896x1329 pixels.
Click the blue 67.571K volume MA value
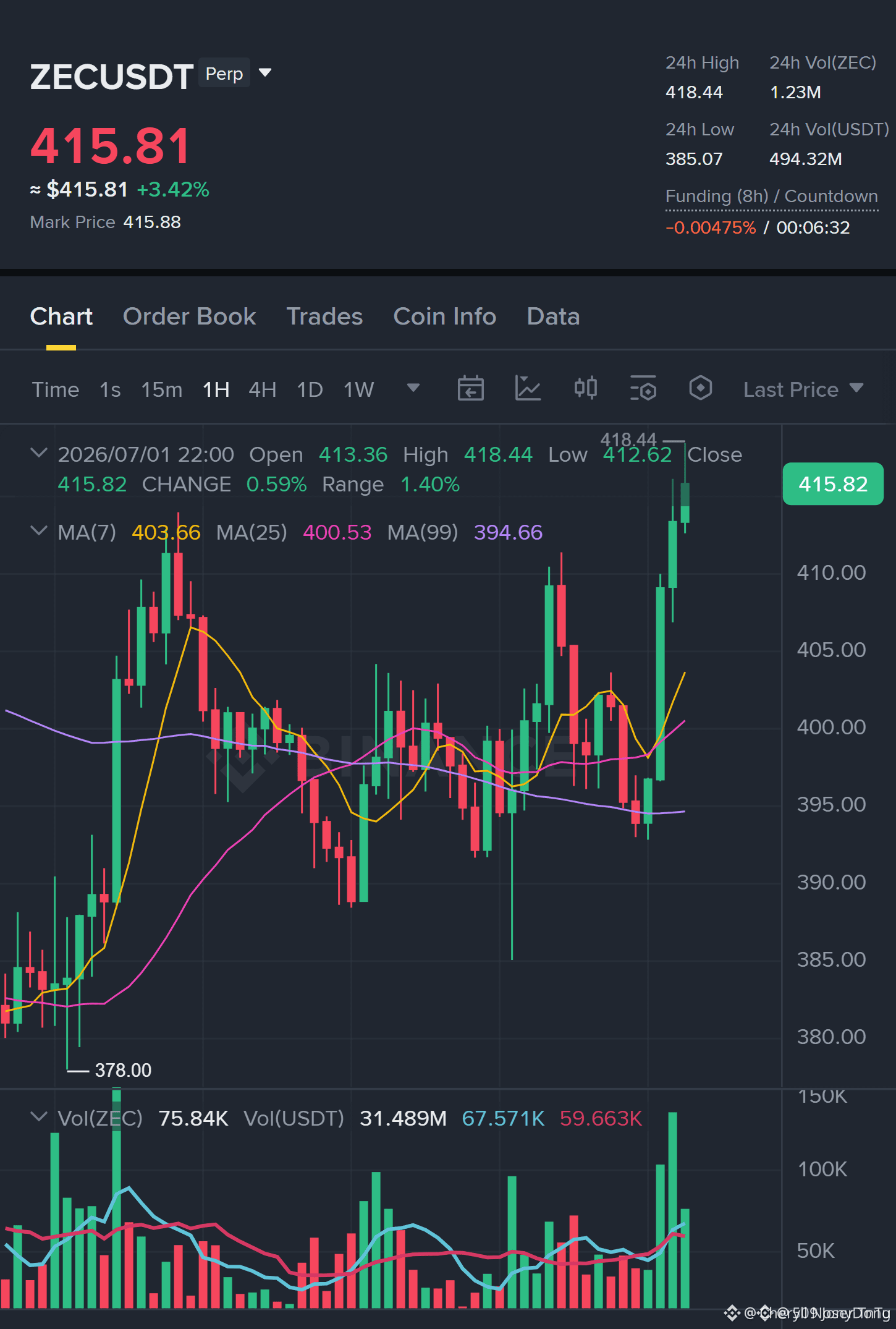[503, 1118]
